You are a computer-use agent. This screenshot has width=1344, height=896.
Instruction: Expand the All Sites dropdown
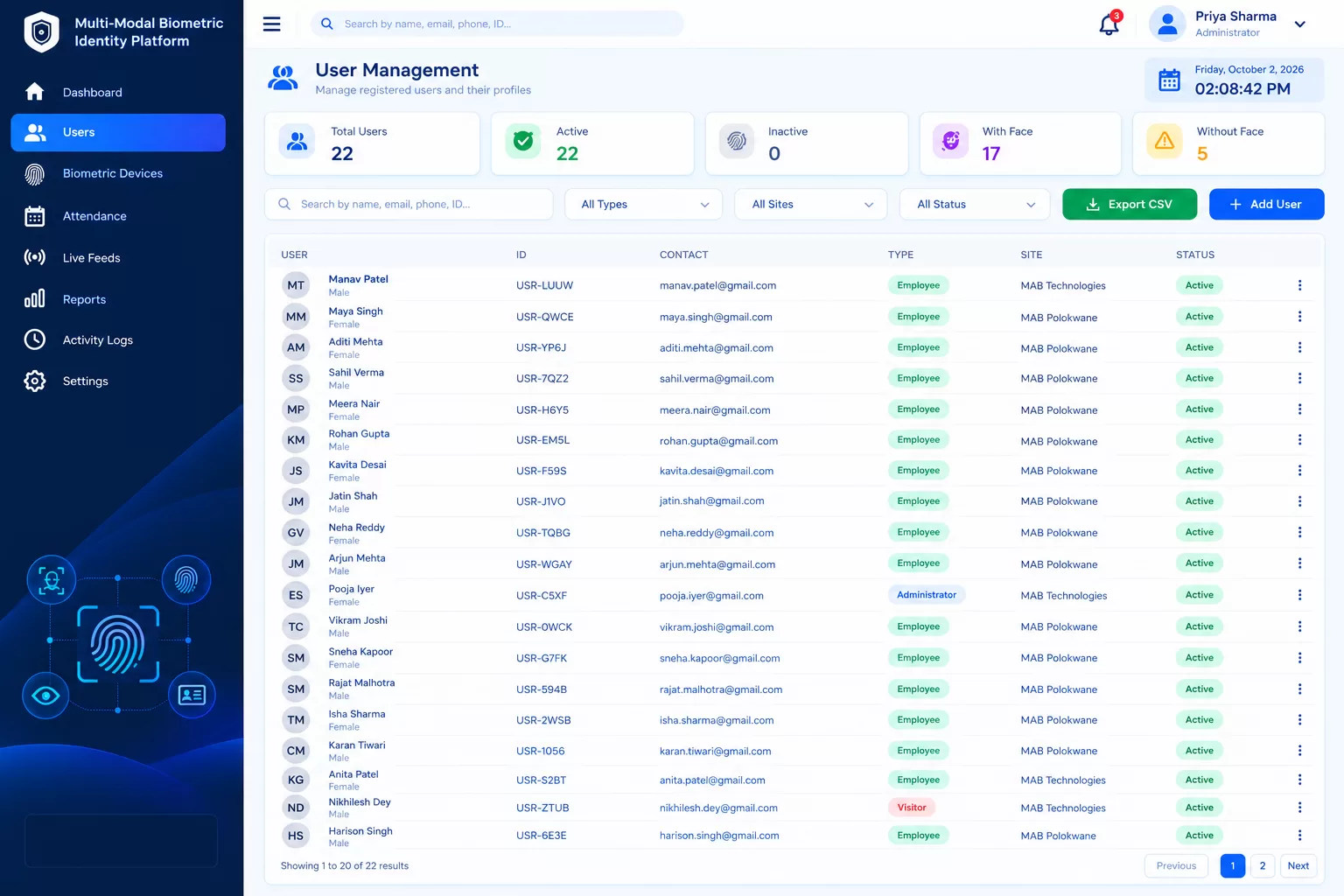coord(811,204)
